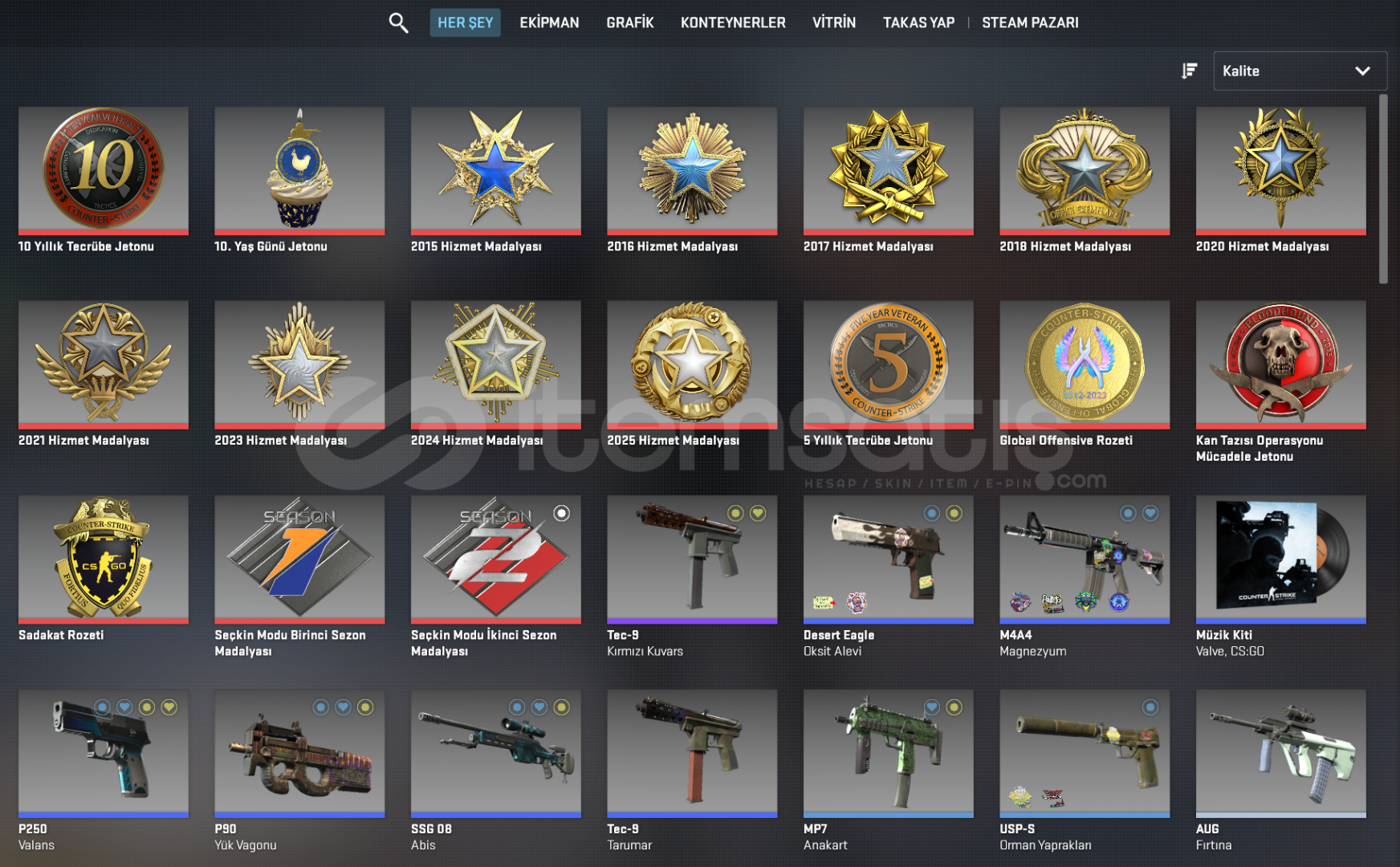This screenshot has height=867, width=1400.
Task: Select the 10. Yaş Günü Jetonu cupcake
Action: tap(299, 170)
